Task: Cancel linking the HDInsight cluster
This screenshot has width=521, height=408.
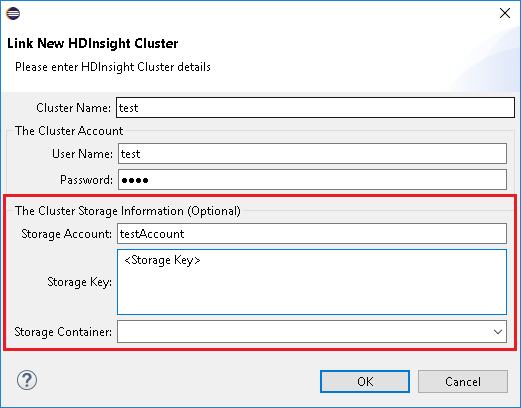Action: tap(463, 382)
